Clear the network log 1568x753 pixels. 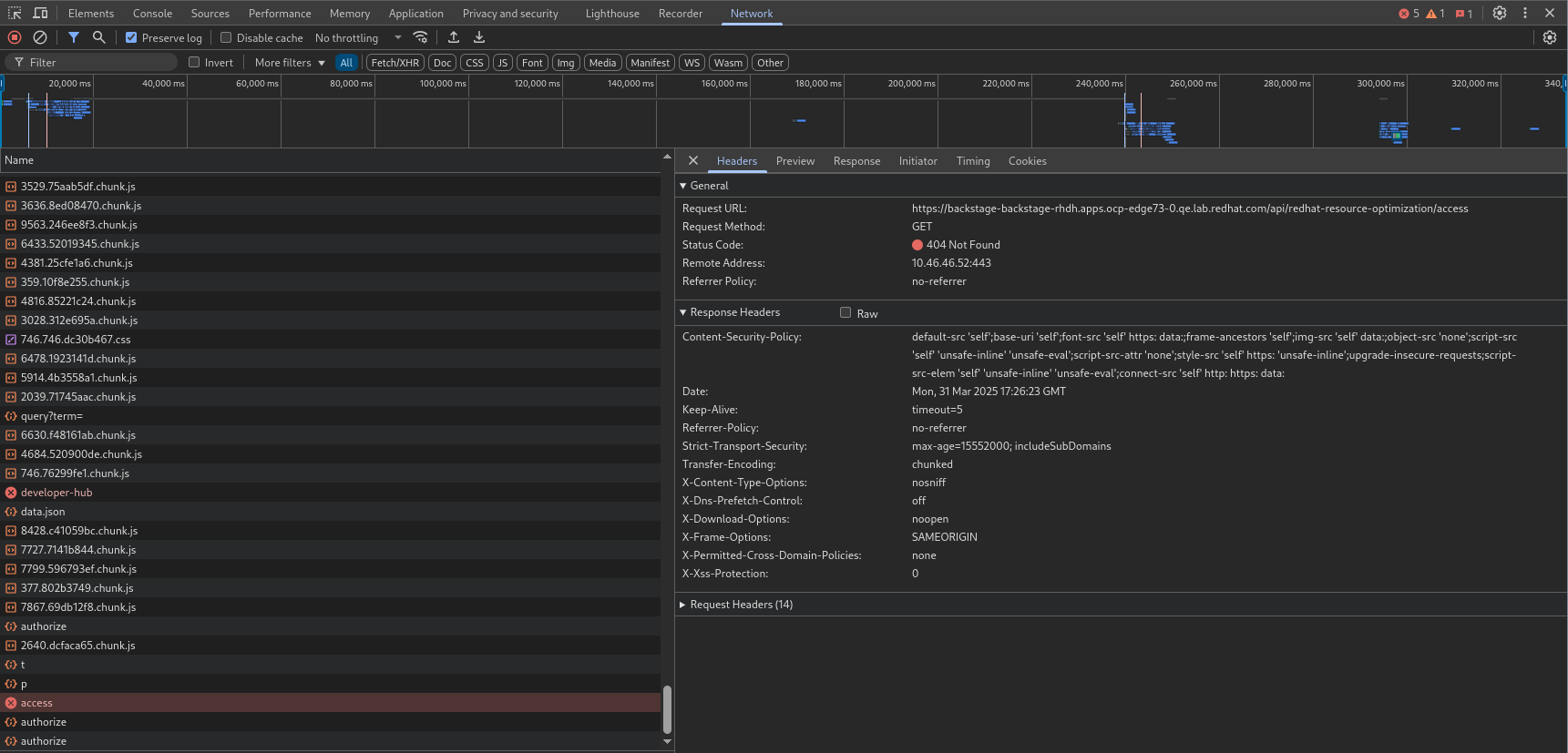tap(40, 37)
